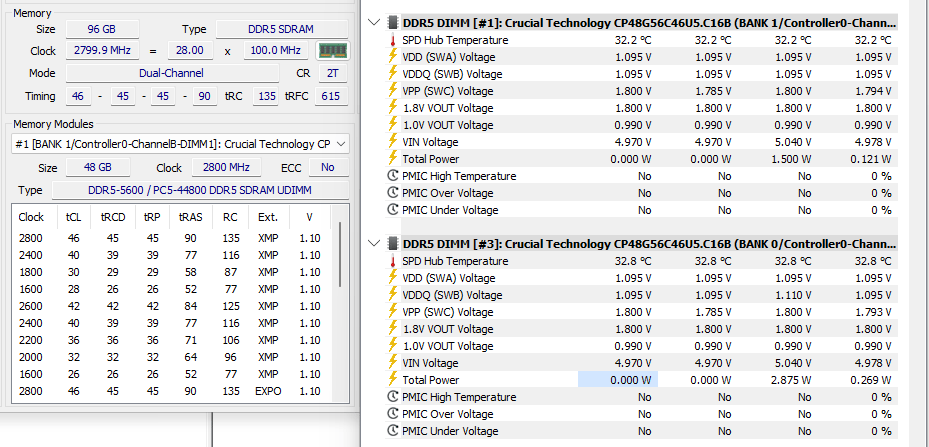Click the memory module icon beside 100.0 MHz
This screenshot has width=929, height=447.
pyautogui.click(x=334, y=50)
